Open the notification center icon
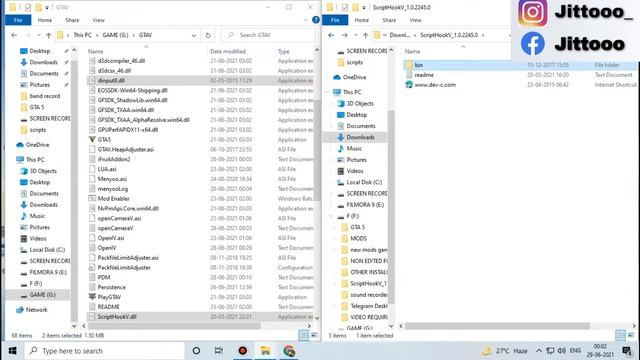The image size is (640, 360). coord(627,351)
